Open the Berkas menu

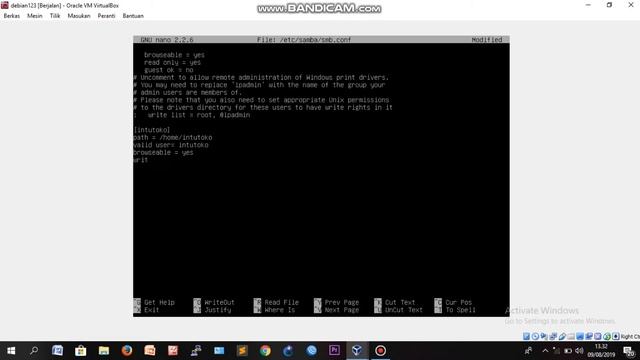point(11,16)
